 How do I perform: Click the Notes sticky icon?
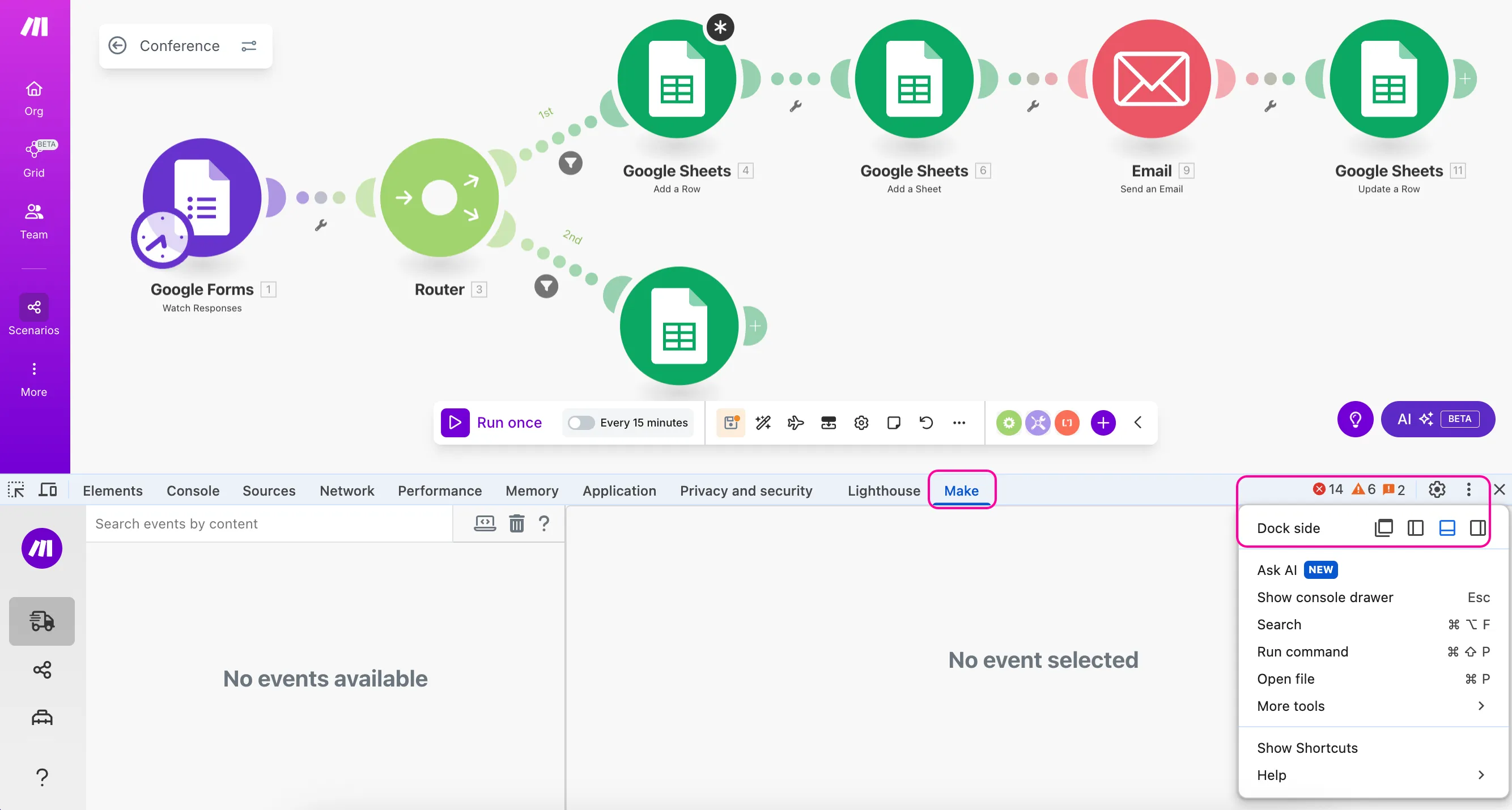click(893, 423)
